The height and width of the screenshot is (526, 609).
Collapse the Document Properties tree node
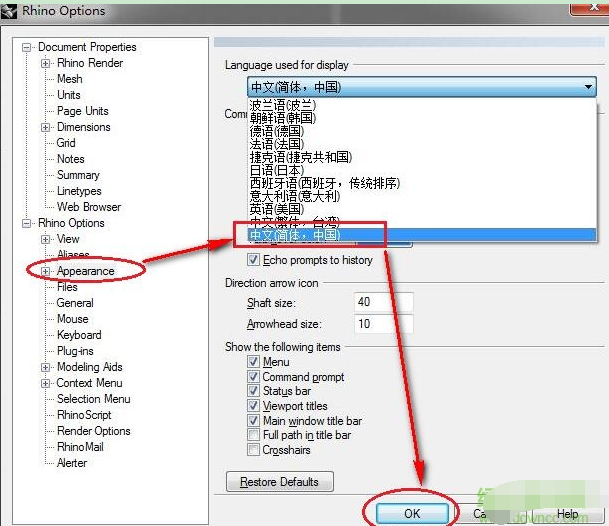click(26, 47)
